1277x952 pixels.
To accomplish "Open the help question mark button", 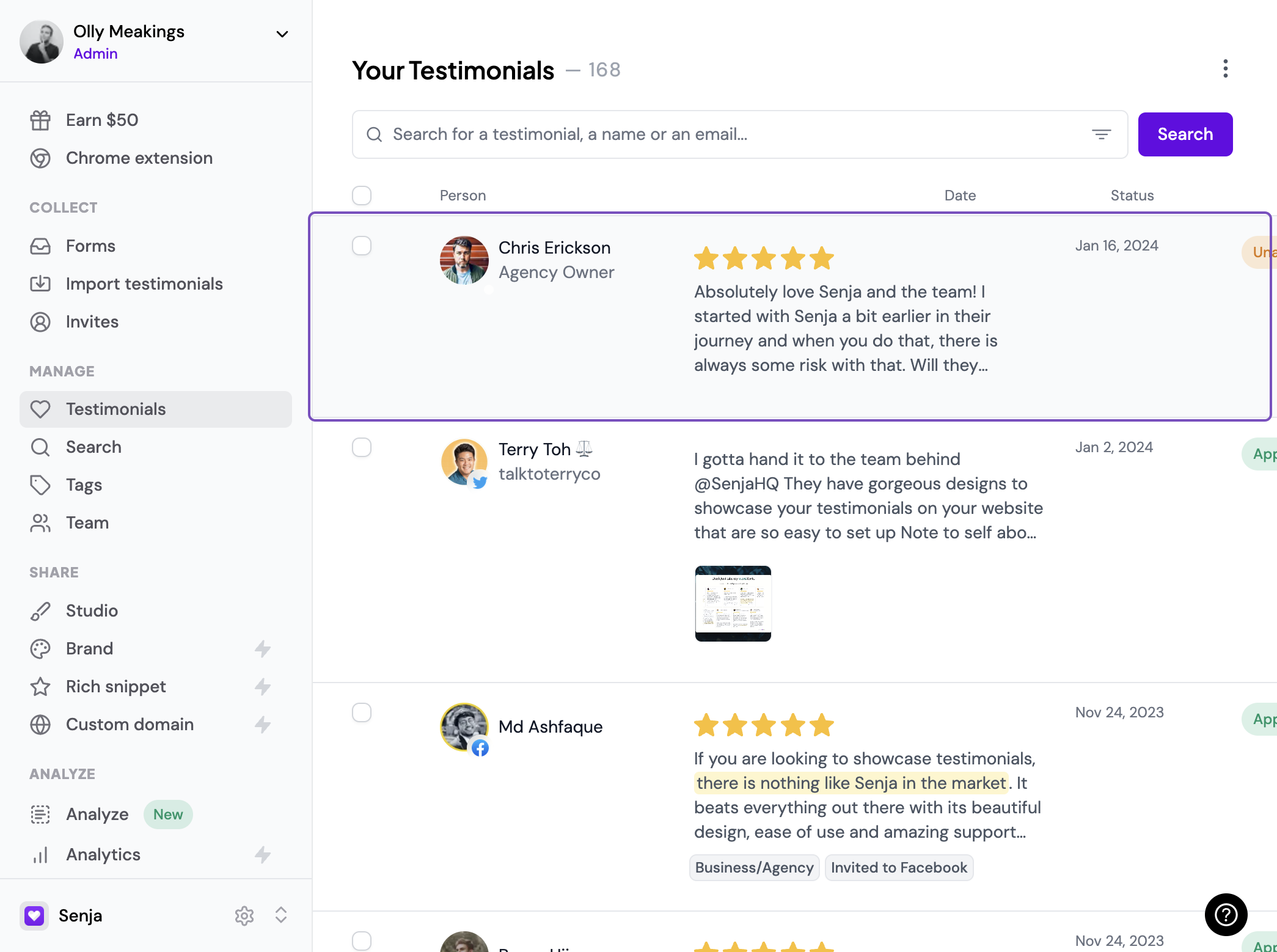I will [1226, 915].
